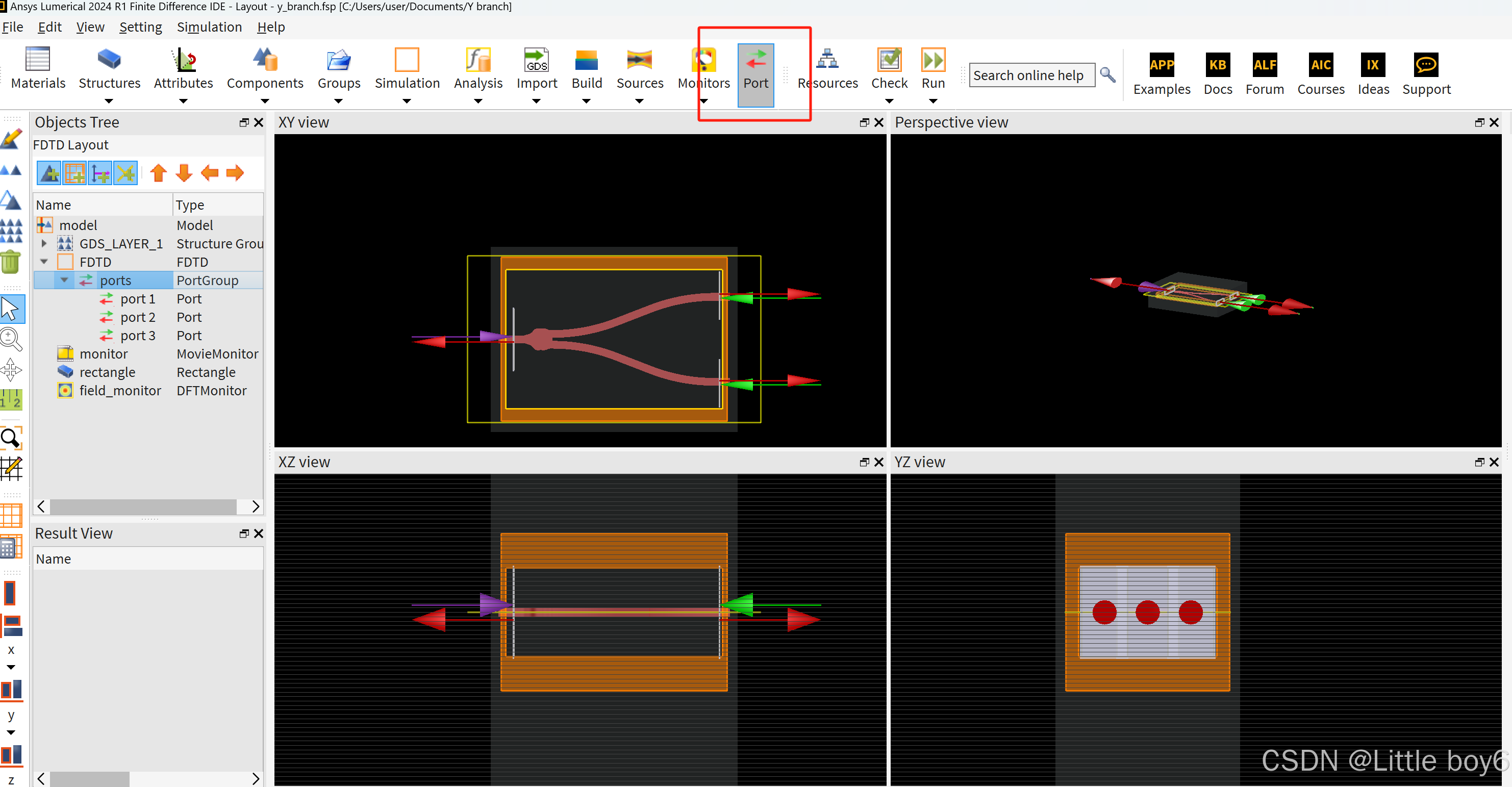1512x787 pixels.
Task: Select the magnifier zoom tool
Action: pos(11,339)
